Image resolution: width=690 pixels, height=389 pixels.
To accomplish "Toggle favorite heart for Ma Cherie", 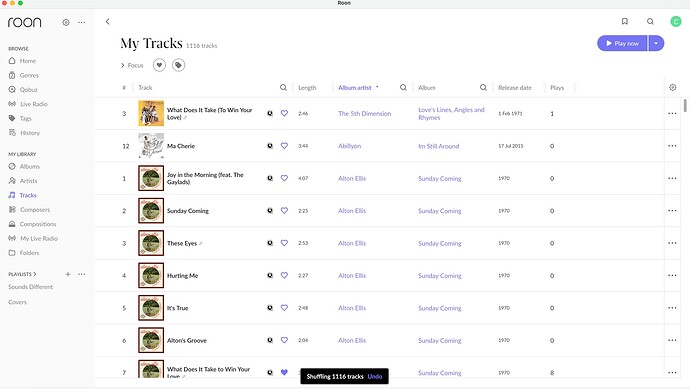I will [284, 146].
